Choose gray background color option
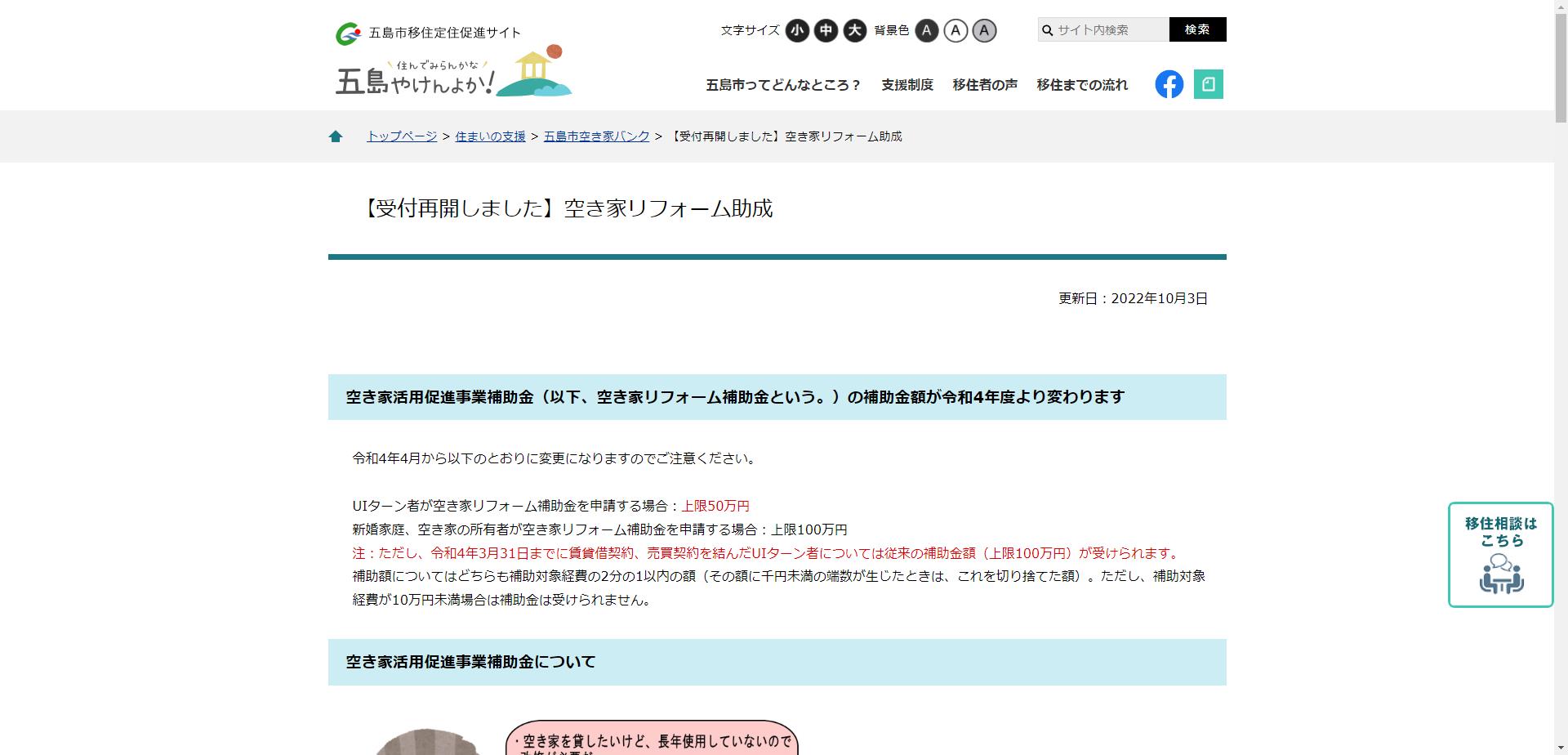1568x755 pixels. pos(984,31)
